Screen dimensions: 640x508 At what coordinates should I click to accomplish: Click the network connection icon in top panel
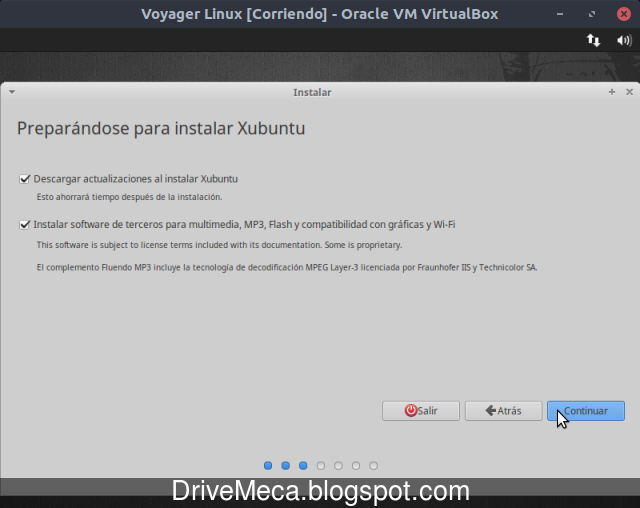pyautogui.click(x=593, y=40)
